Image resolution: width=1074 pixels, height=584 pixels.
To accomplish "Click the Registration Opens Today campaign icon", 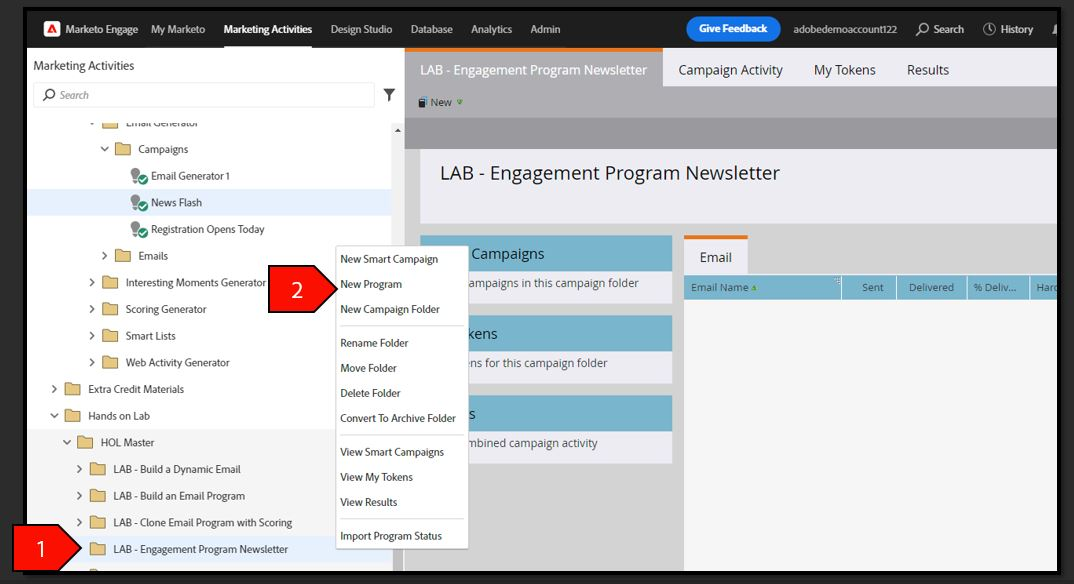I will coord(139,229).
